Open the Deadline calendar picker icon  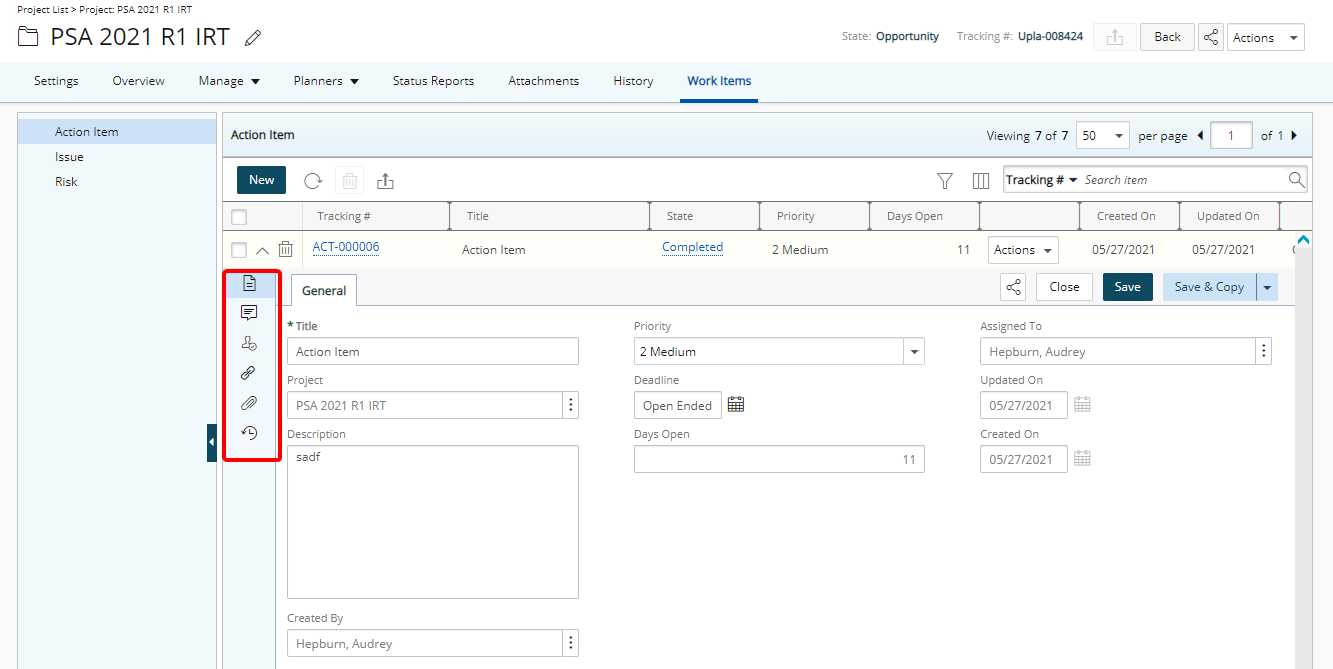[x=736, y=405]
